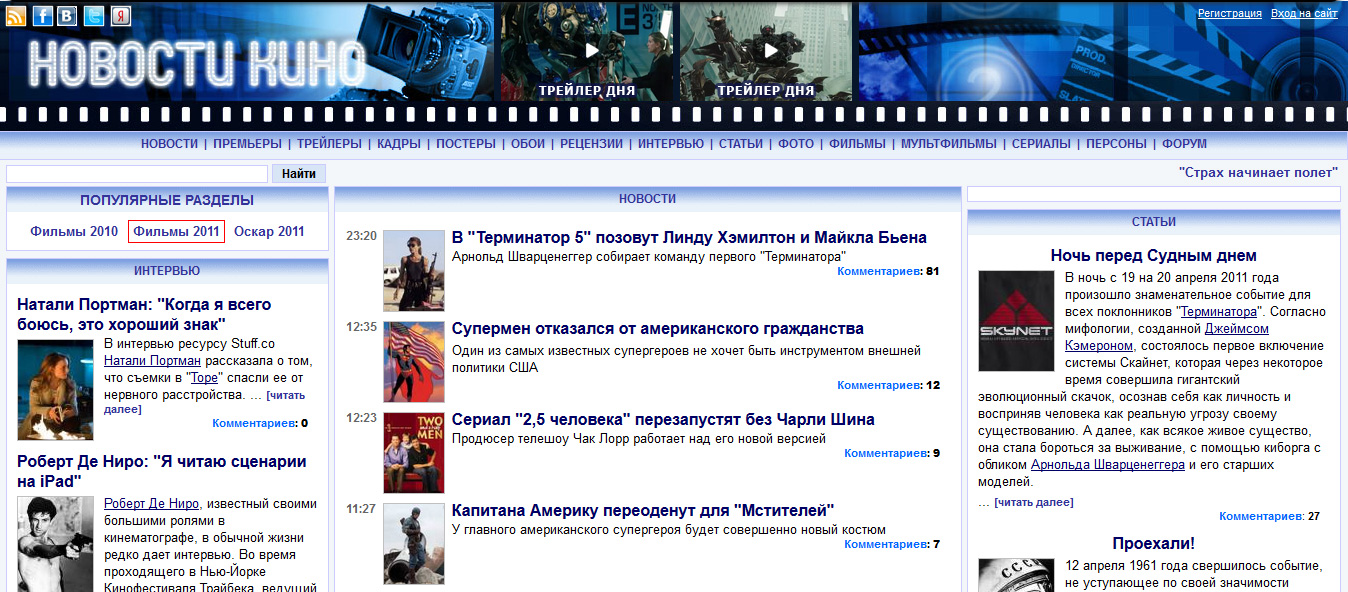Go to the НОВОСТИ menu item
This screenshot has width=1348, height=592.
[169, 144]
